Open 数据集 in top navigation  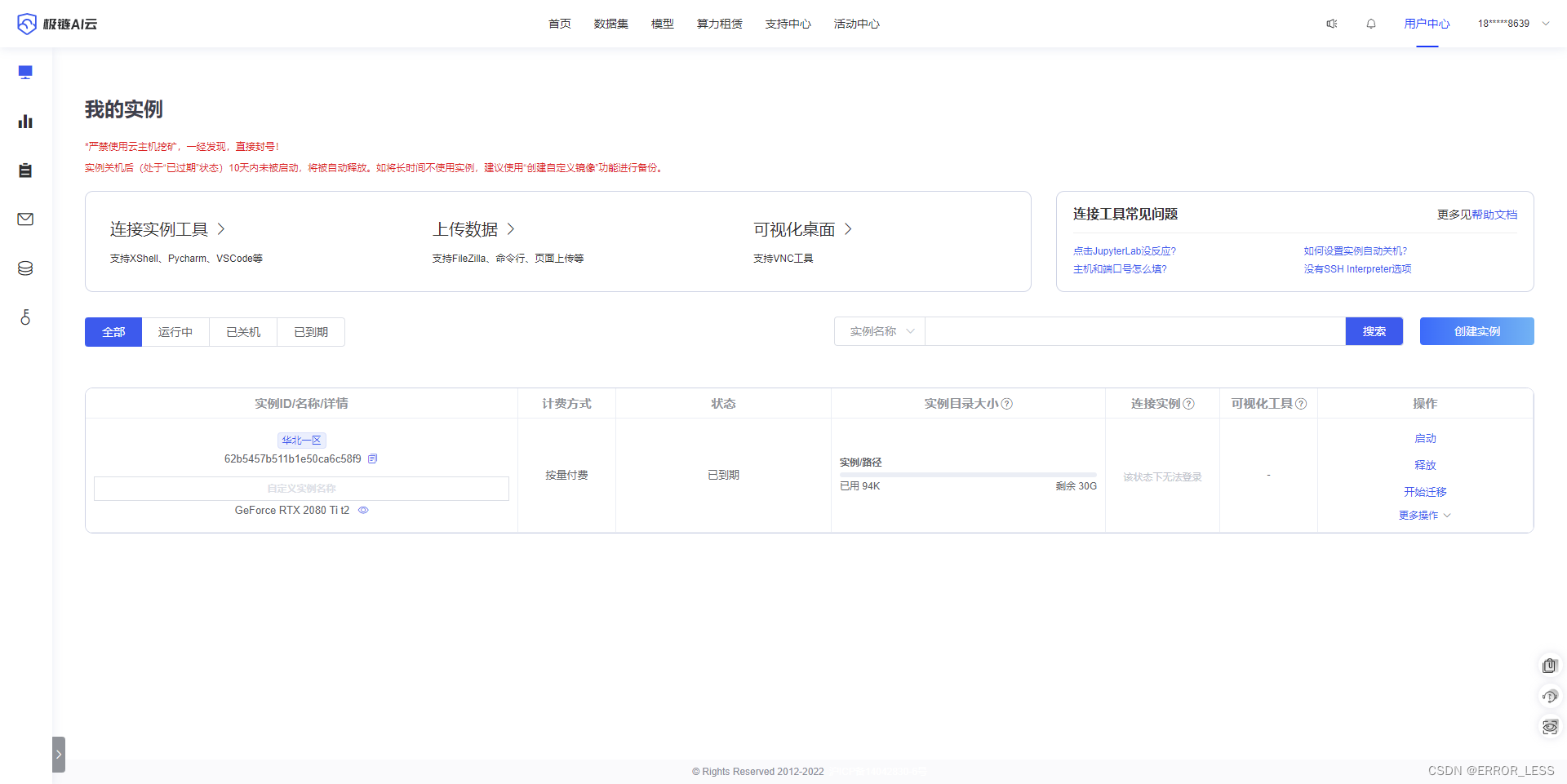point(611,24)
